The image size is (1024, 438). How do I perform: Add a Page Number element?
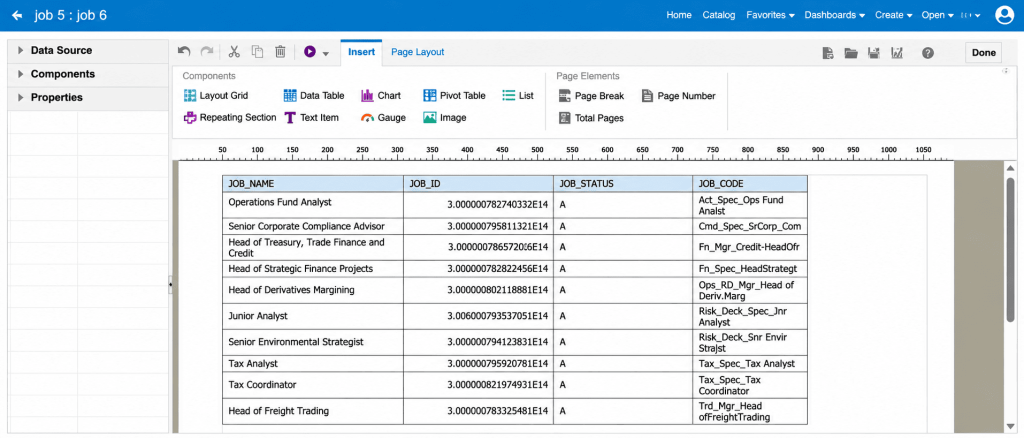tap(678, 96)
